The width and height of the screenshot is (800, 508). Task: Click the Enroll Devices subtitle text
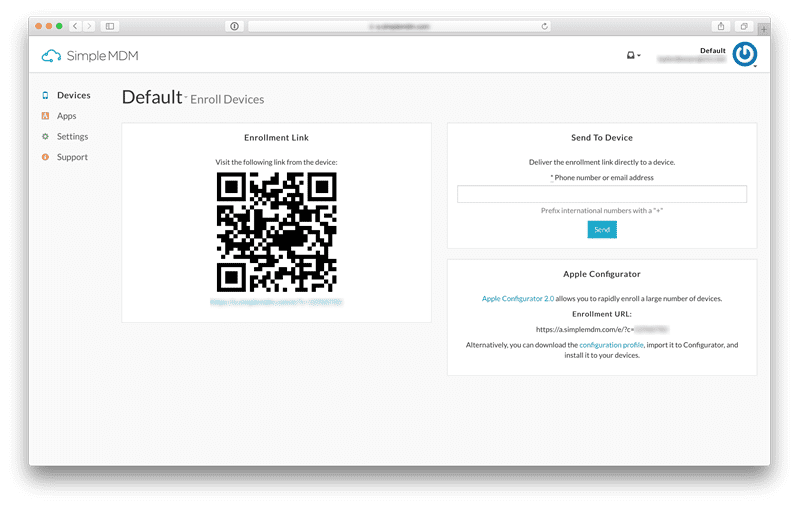click(x=227, y=99)
